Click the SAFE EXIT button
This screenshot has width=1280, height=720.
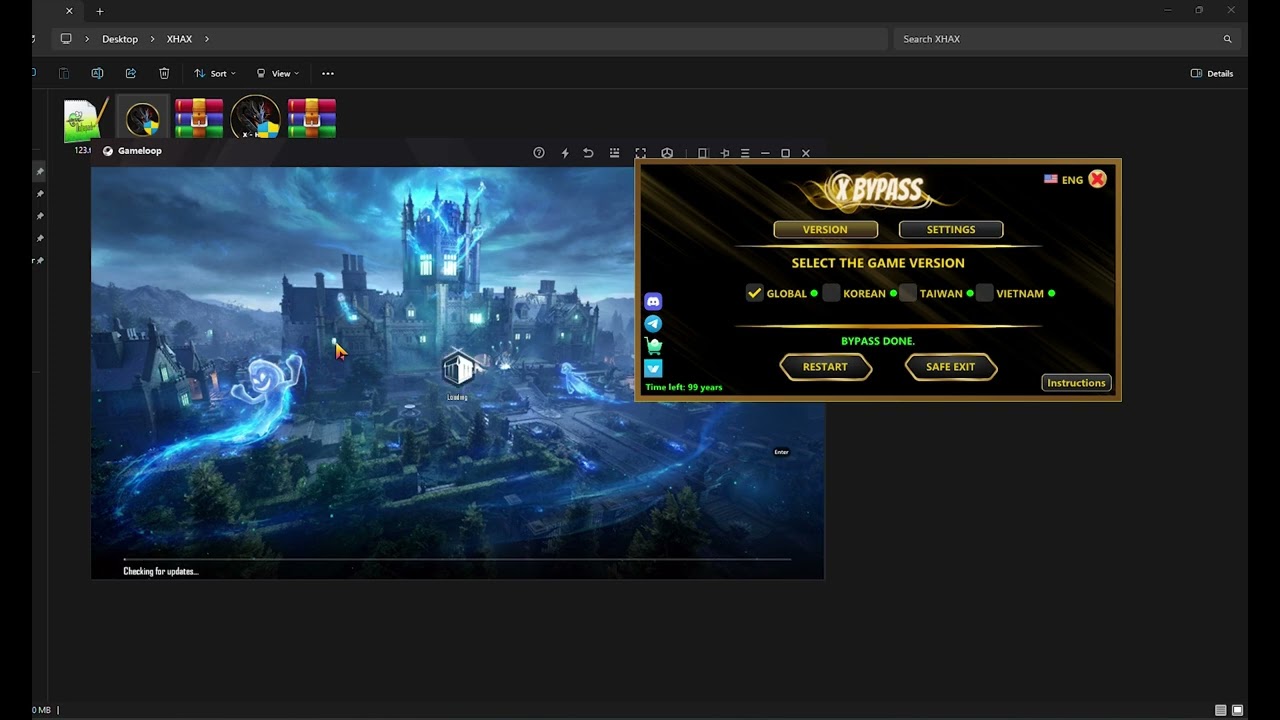point(950,367)
